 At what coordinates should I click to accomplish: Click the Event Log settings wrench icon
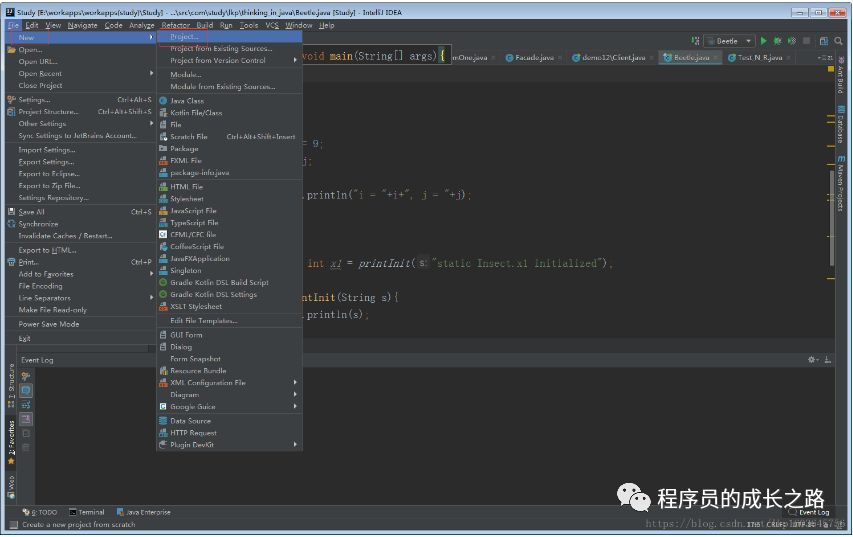(x=26, y=376)
